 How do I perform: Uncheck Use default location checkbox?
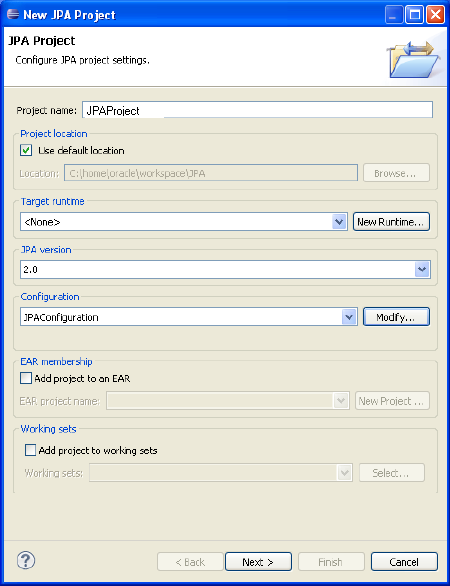pyautogui.click(x=26, y=151)
